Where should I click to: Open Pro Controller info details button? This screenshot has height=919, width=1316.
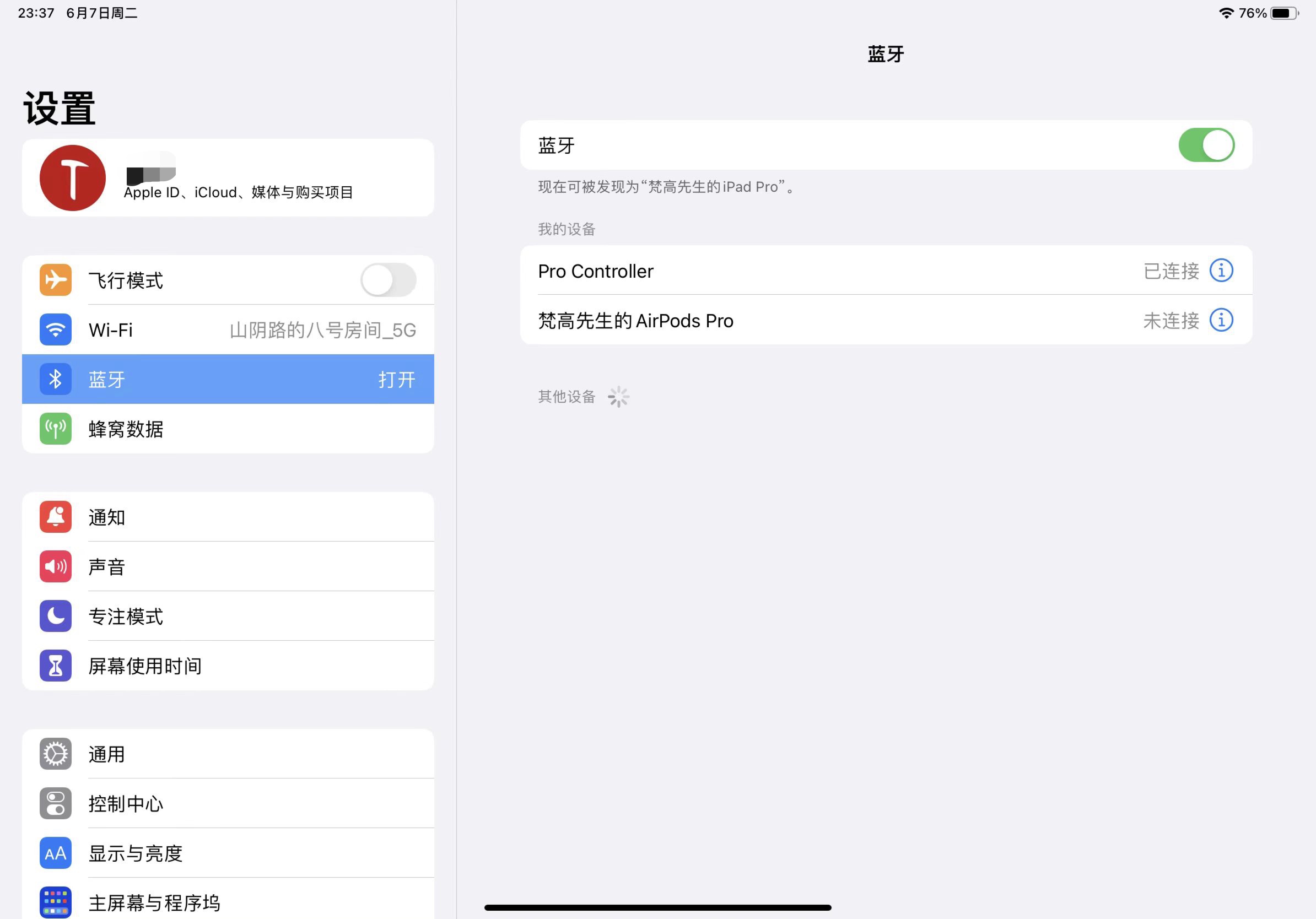point(1221,271)
